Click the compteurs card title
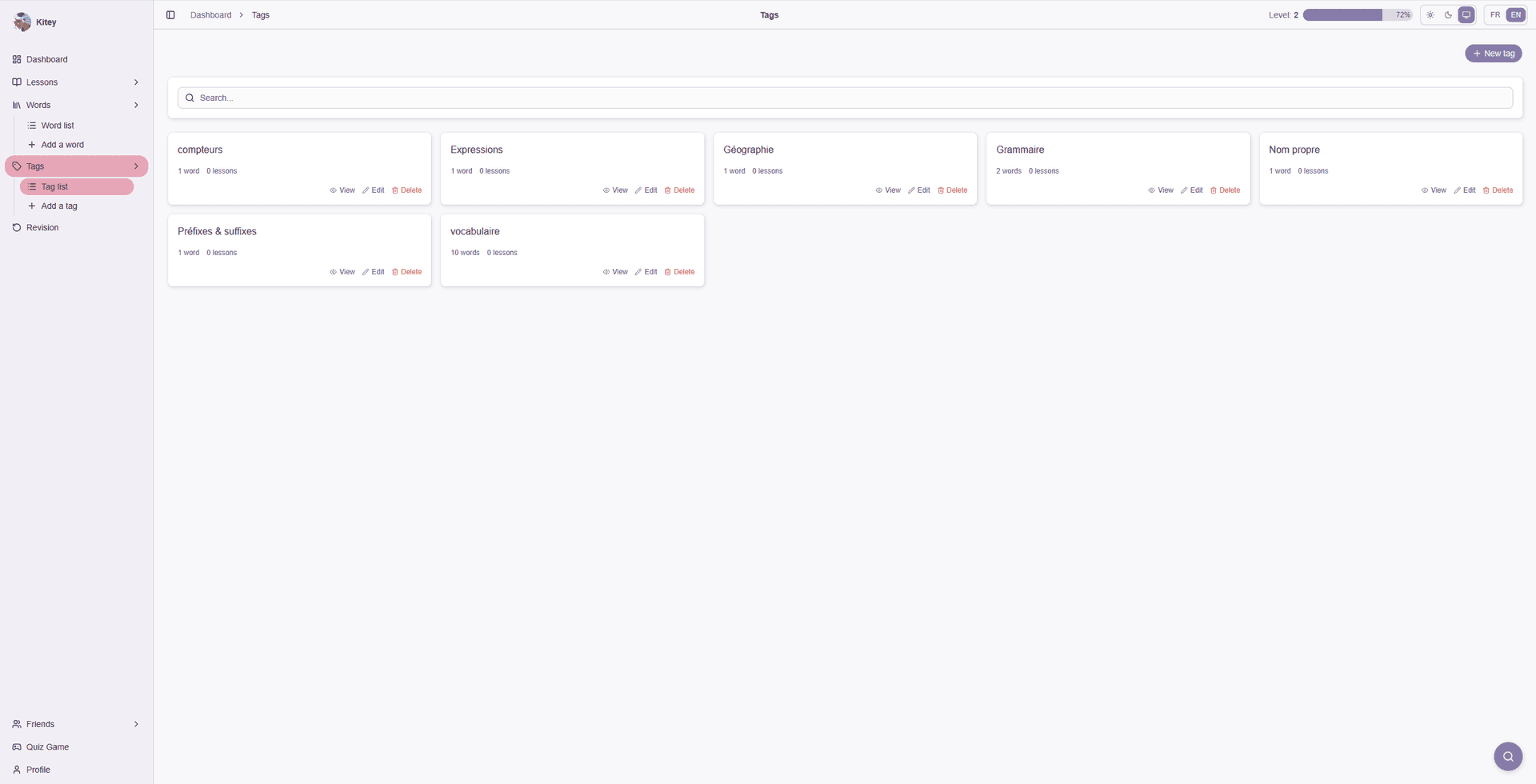 [x=200, y=150]
